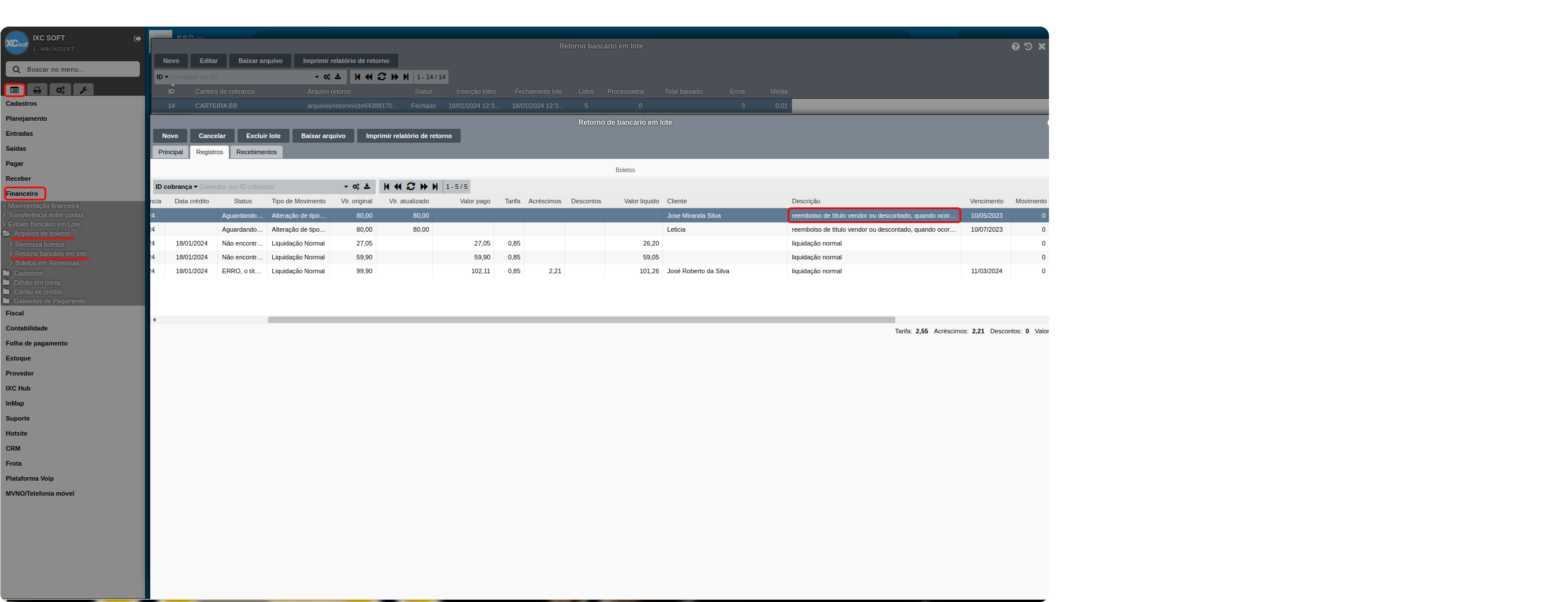Open the ID filter dropdown in the upper list
Viewport: 1568px width, 602px height.
pyautogui.click(x=162, y=77)
